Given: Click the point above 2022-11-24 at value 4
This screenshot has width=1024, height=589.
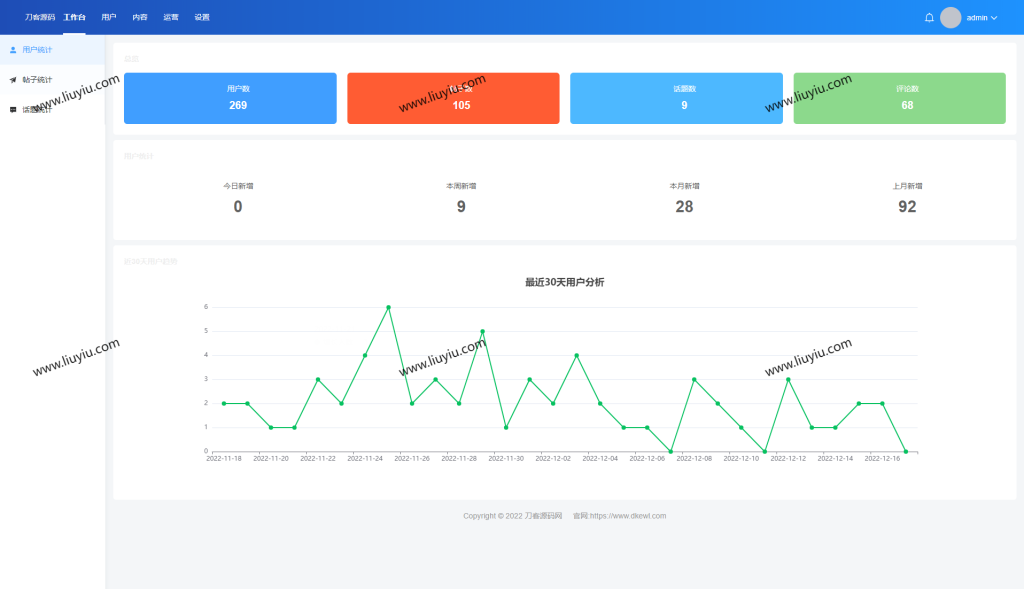Looking at the screenshot, I should pos(365,355).
